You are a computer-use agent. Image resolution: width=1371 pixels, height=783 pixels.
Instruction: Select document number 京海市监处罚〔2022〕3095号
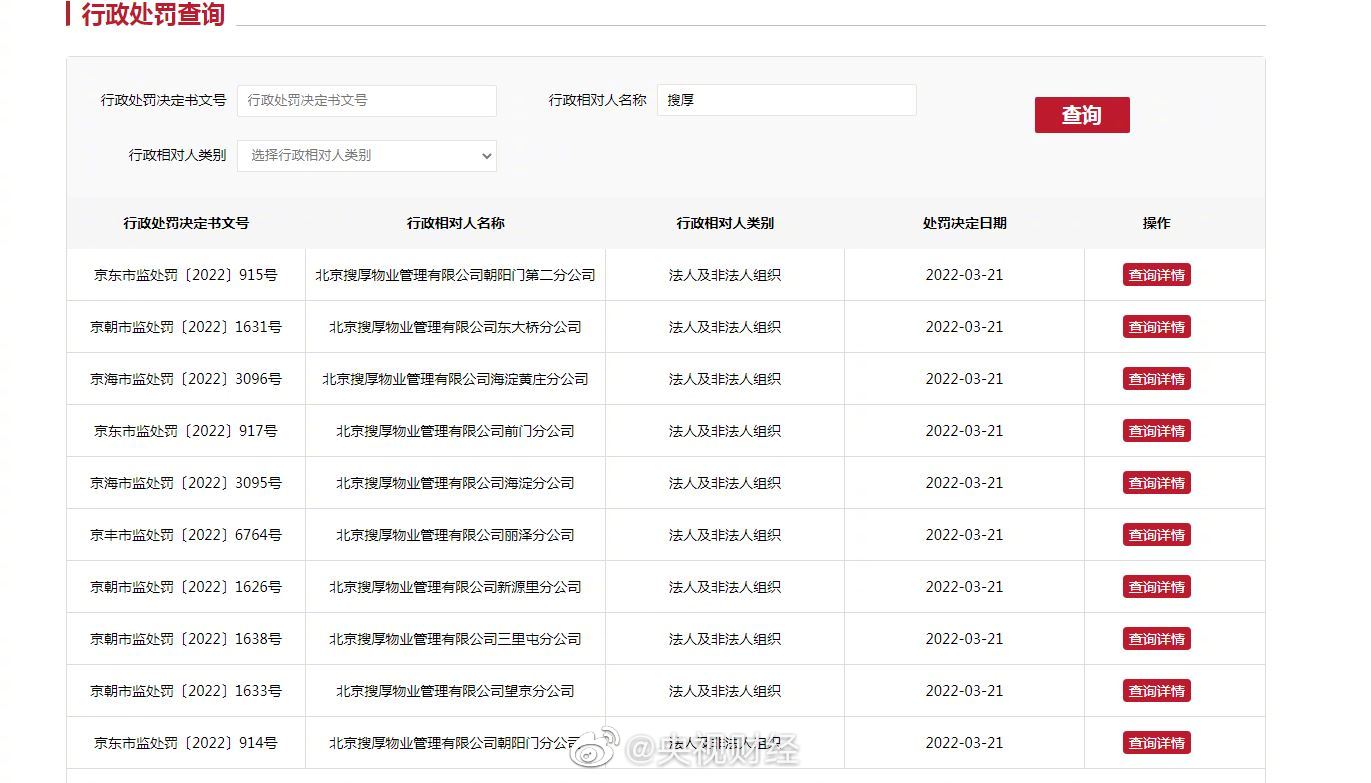click(x=186, y=483)
